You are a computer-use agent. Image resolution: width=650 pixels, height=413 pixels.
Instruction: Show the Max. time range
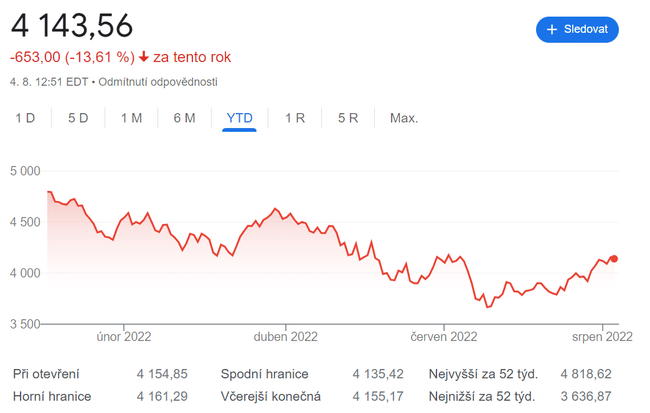coord(404,118)
